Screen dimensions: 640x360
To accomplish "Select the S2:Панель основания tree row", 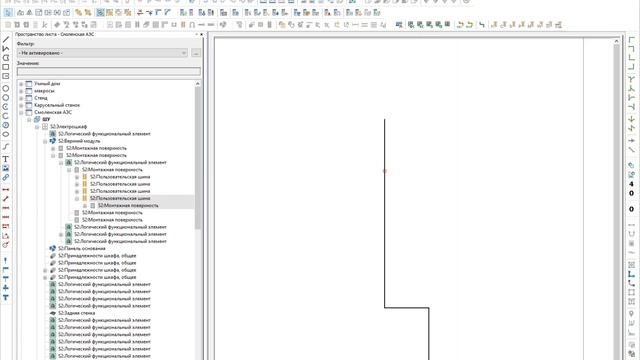I will pos(81,249).
